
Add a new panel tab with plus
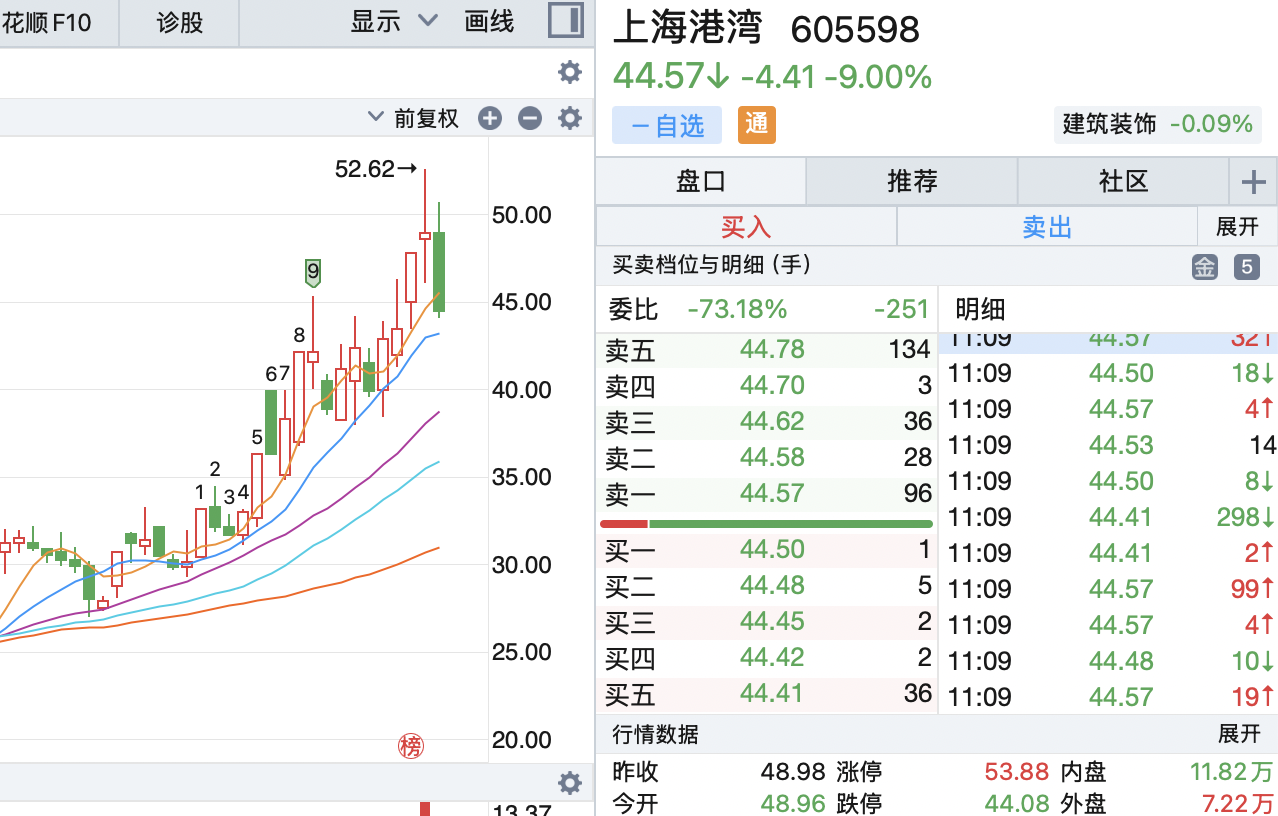1253,182
